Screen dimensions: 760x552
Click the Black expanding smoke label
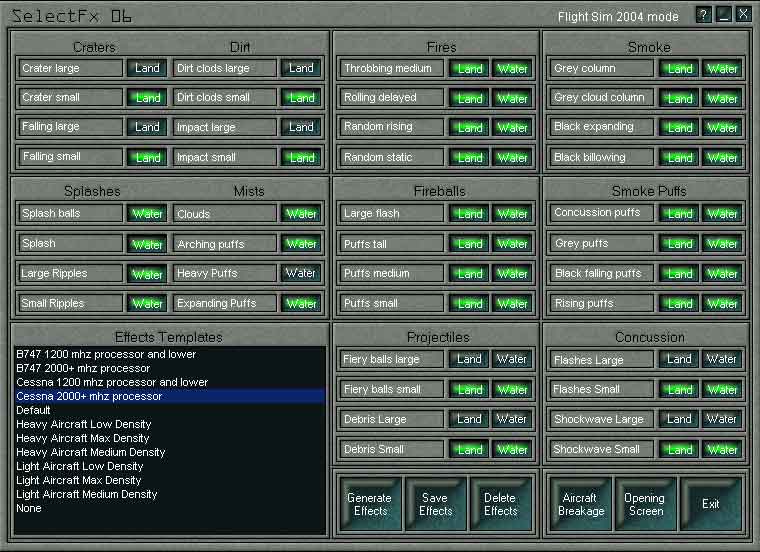pos(601,127)
